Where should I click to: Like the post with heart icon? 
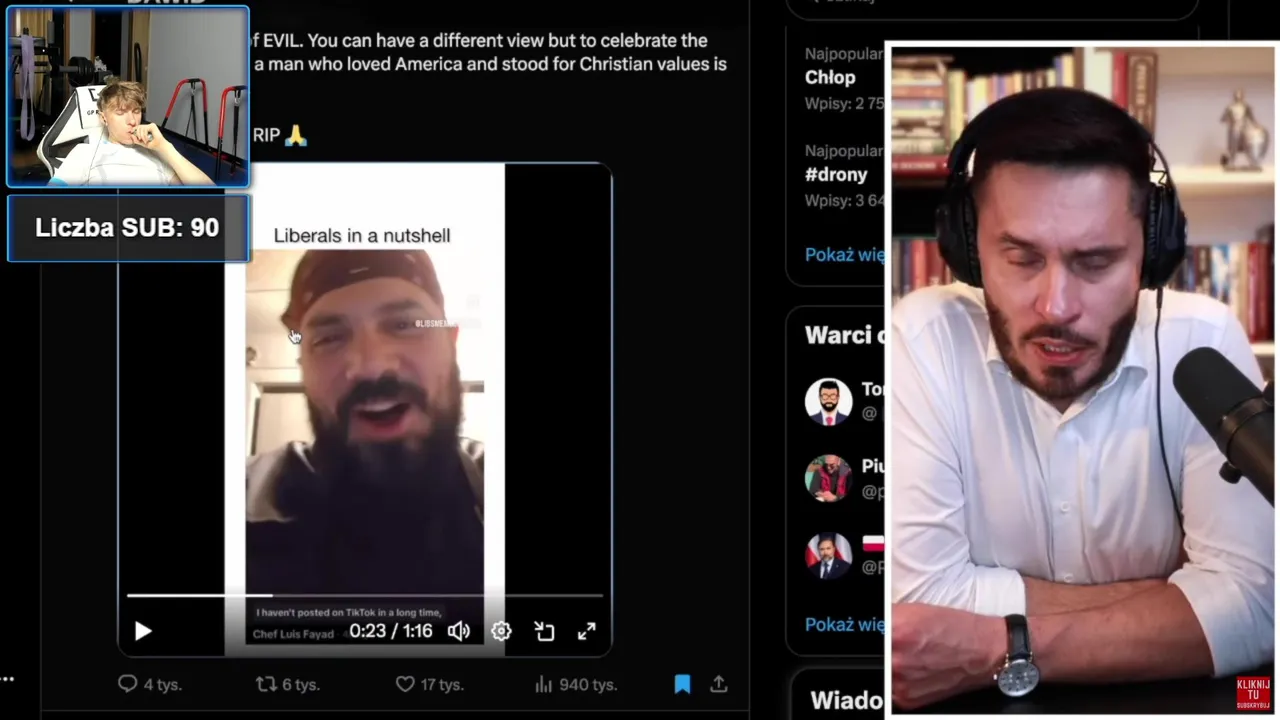tap(405, 684)
